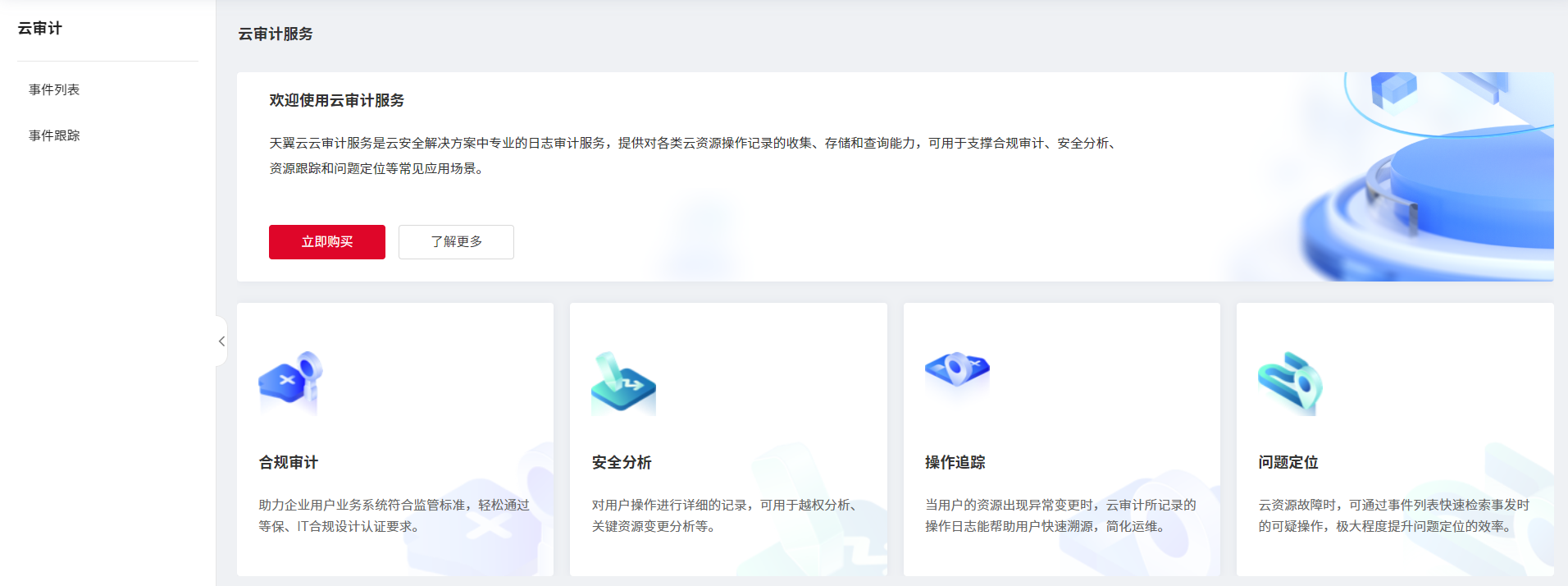Collapse the left sidebar with the chevron
The width and height of the screenshot is (1568, 586).
pyautogui.click(x=221, y=341)
